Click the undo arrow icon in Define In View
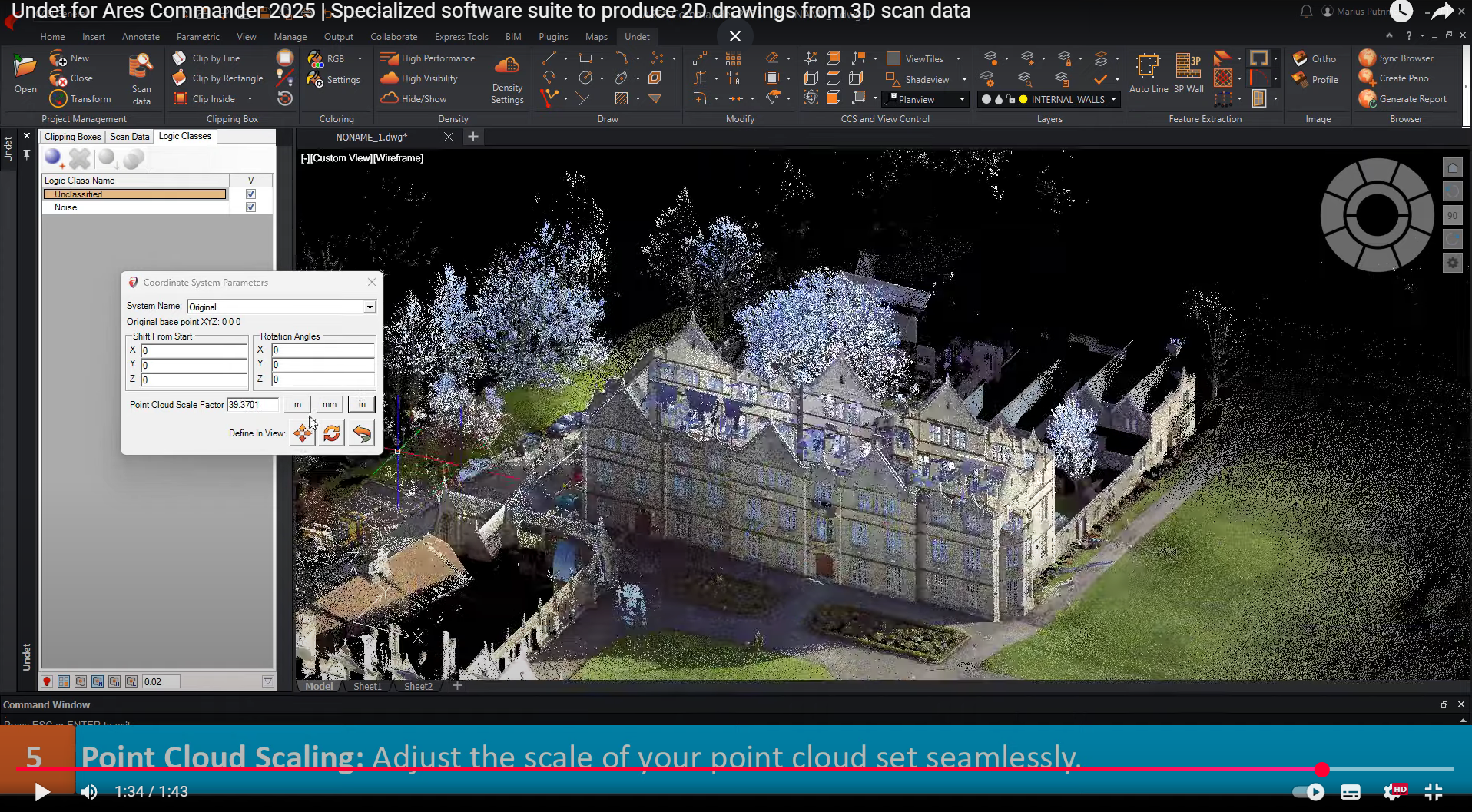The height and width of the screenshot is (812, 1472). [362, 433]
